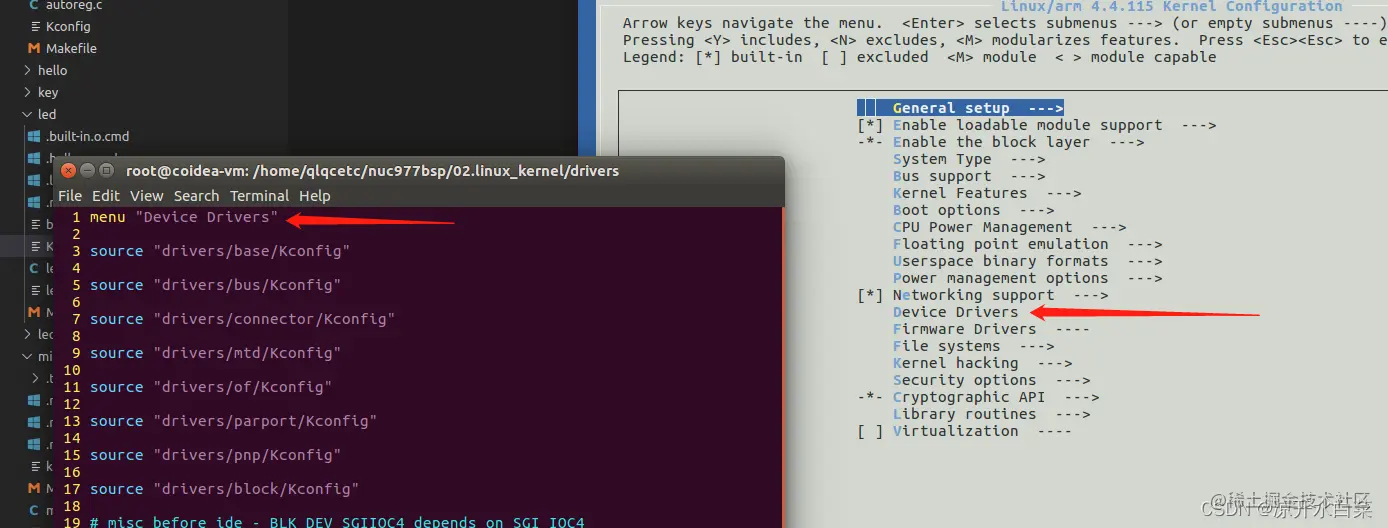Viewport: 1388px width, 528px height.
Task: Select Bus support submenu entry
Action: click(968, 176)
